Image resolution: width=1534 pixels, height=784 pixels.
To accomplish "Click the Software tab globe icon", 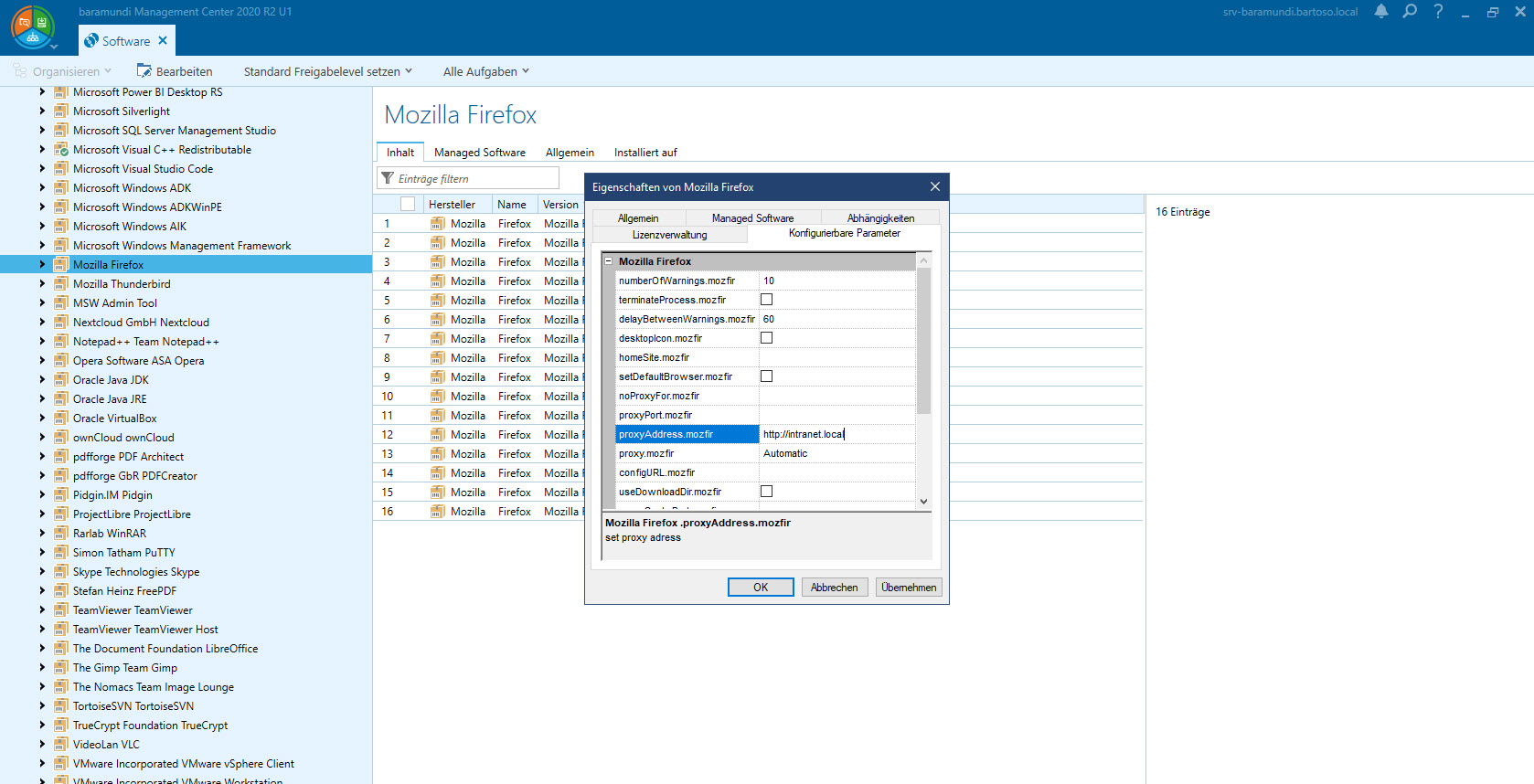I will tap(91, 41).
